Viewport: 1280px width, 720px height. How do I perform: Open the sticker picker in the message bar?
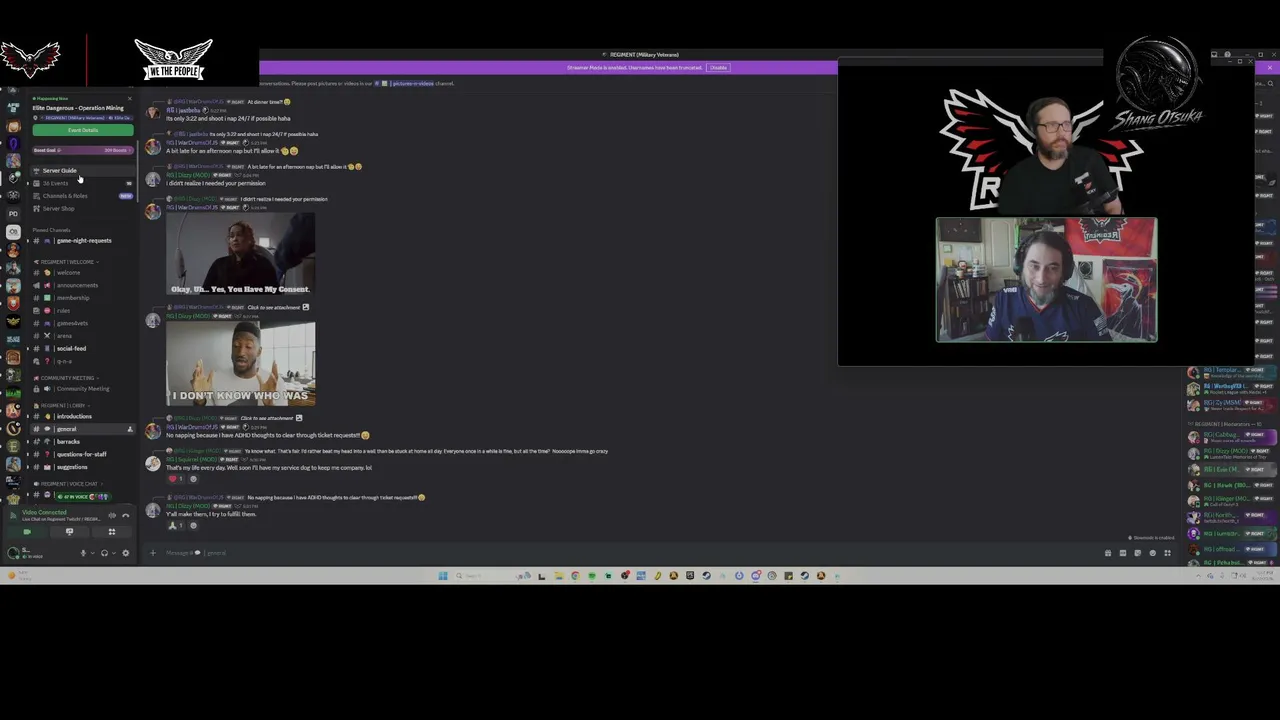[x=1138, y=553]
